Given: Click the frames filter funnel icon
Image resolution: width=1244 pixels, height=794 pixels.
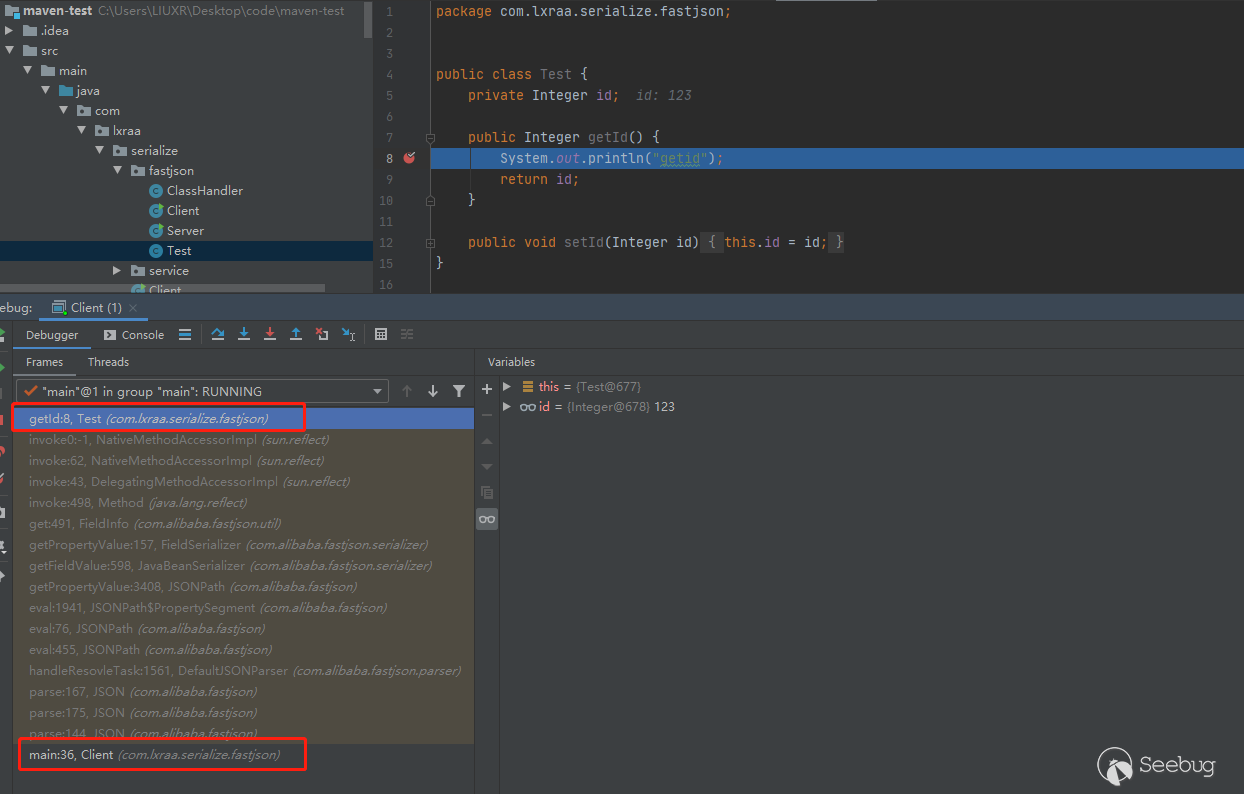Looking at the screenshot, I should pyautogui.click(x=459, y=392).
